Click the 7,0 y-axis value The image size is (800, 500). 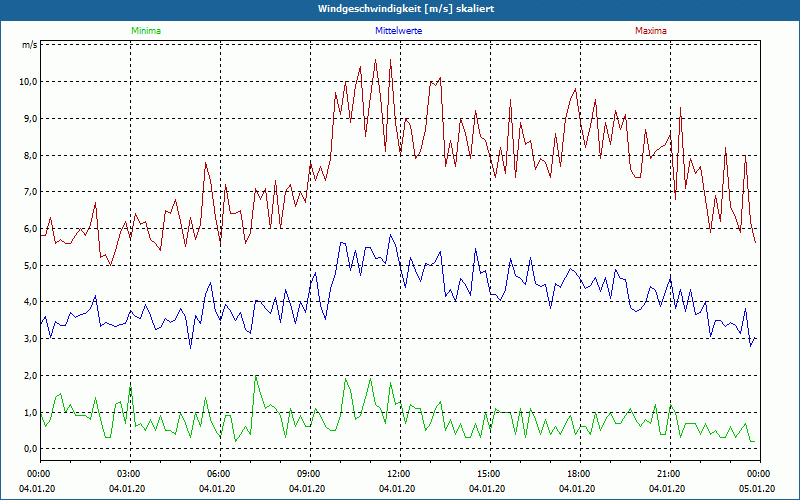tap(29, 192)
